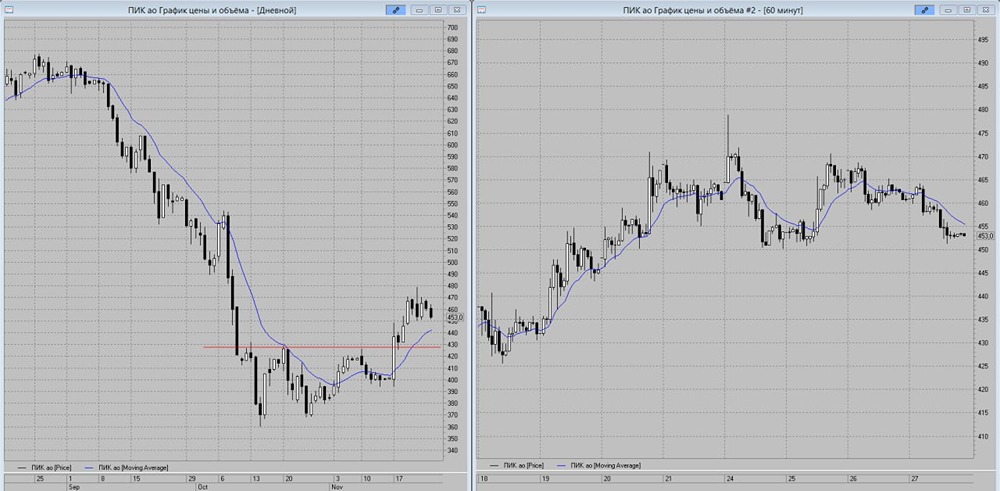Click the 495 price label on 60-minute axis
1000x491 pixels.
click(x=983, y=40)
